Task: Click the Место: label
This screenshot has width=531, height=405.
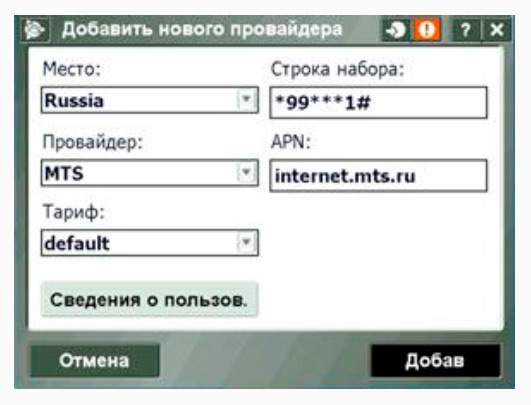Action: [72, 69]
